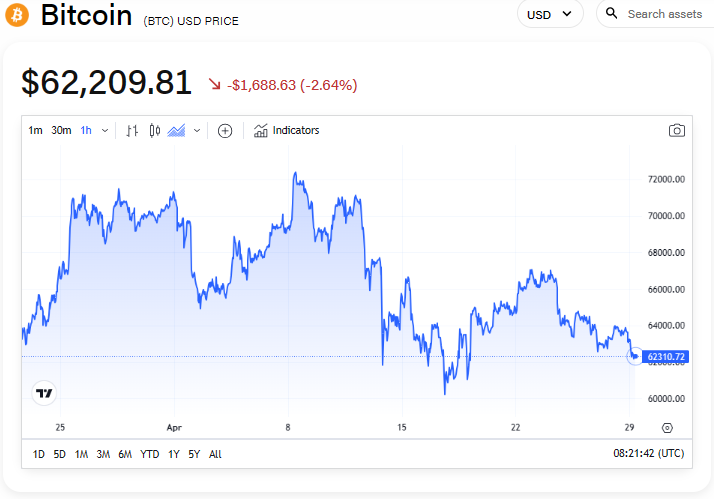Click the search magnifier icon
The width and height of the screenshot is (714, 499).
click(x=612, y=14)
